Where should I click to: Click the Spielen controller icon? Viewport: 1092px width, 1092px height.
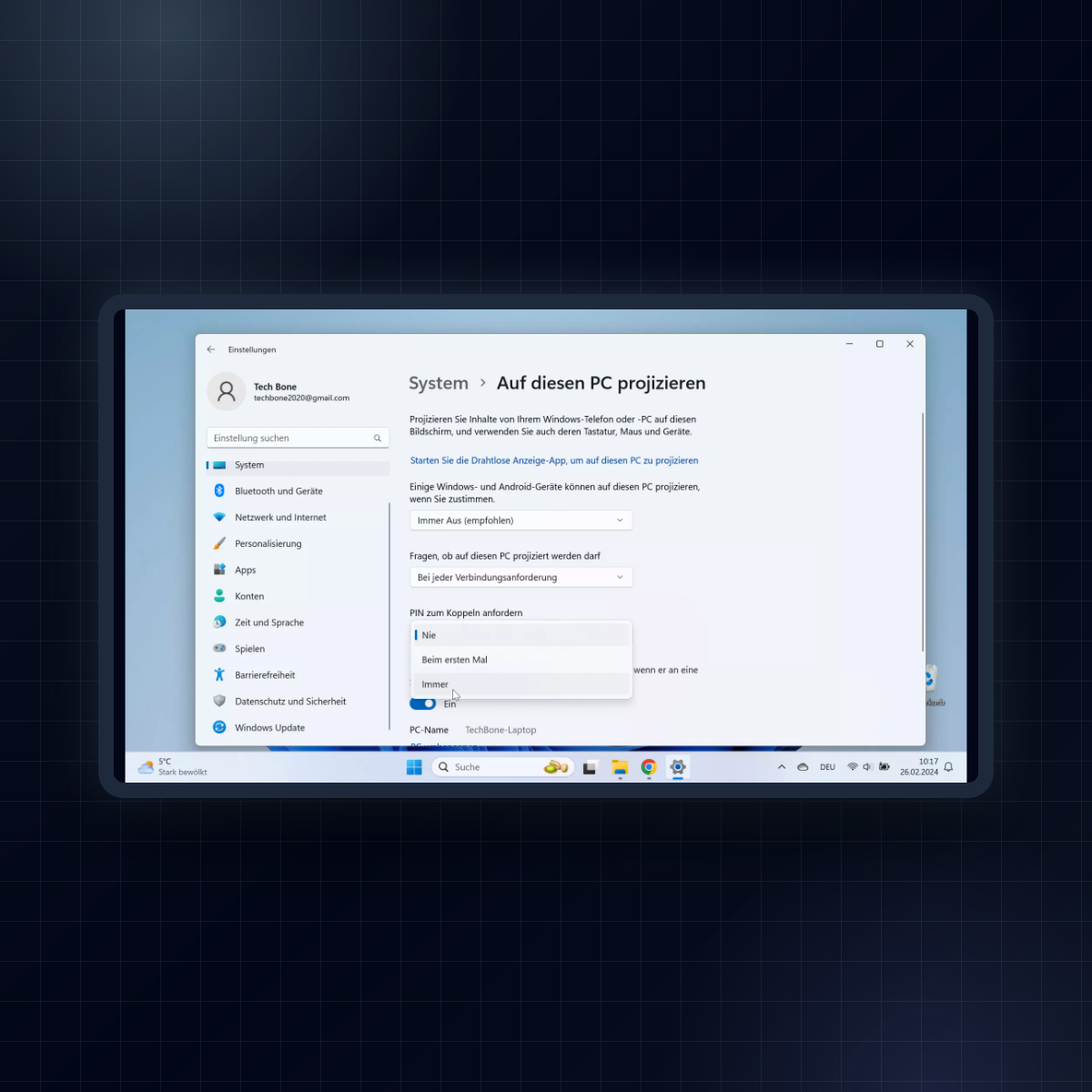pyautogui.click(x=219, y=649)
